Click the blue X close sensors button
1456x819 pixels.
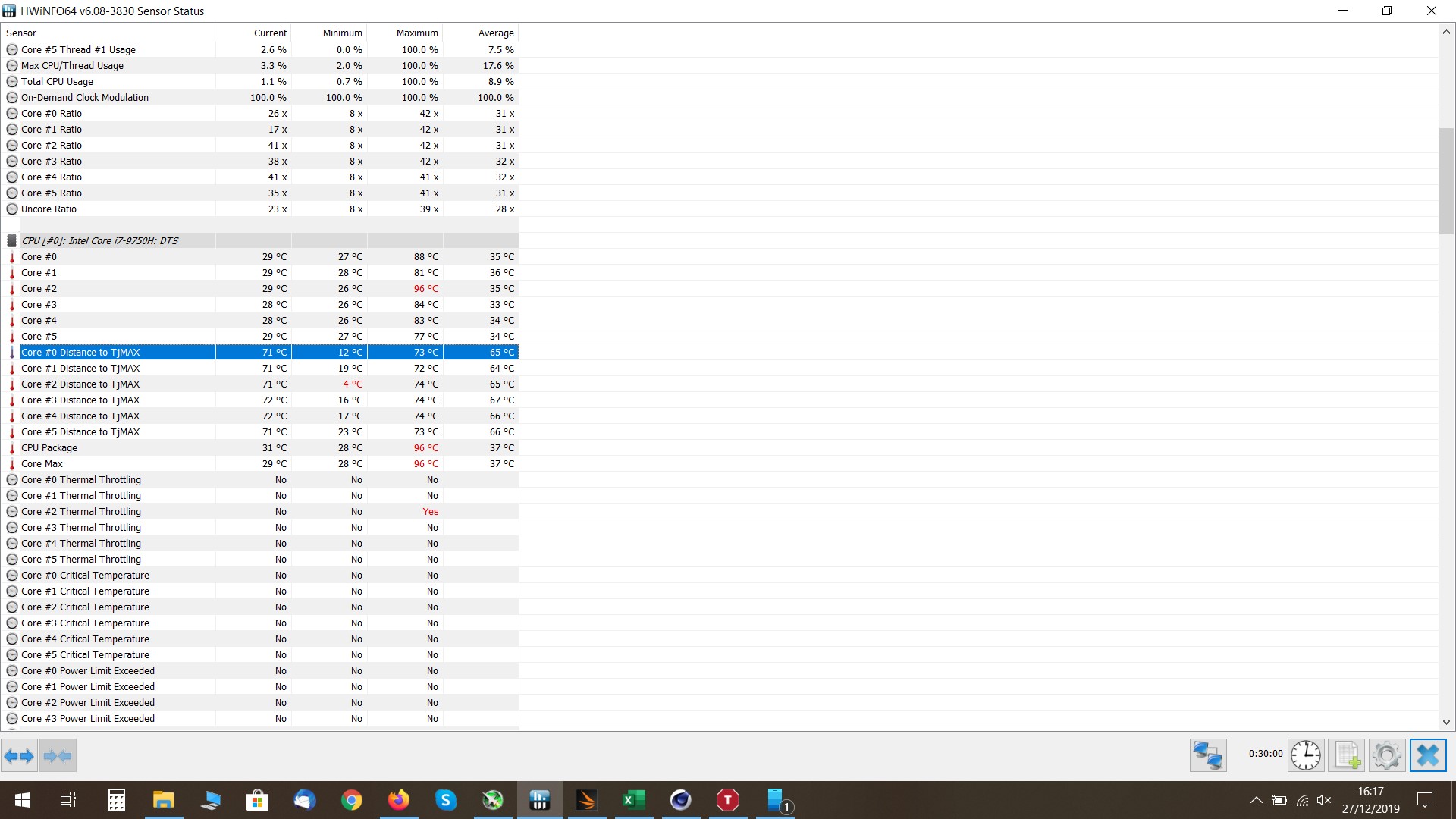point(1428,755)
